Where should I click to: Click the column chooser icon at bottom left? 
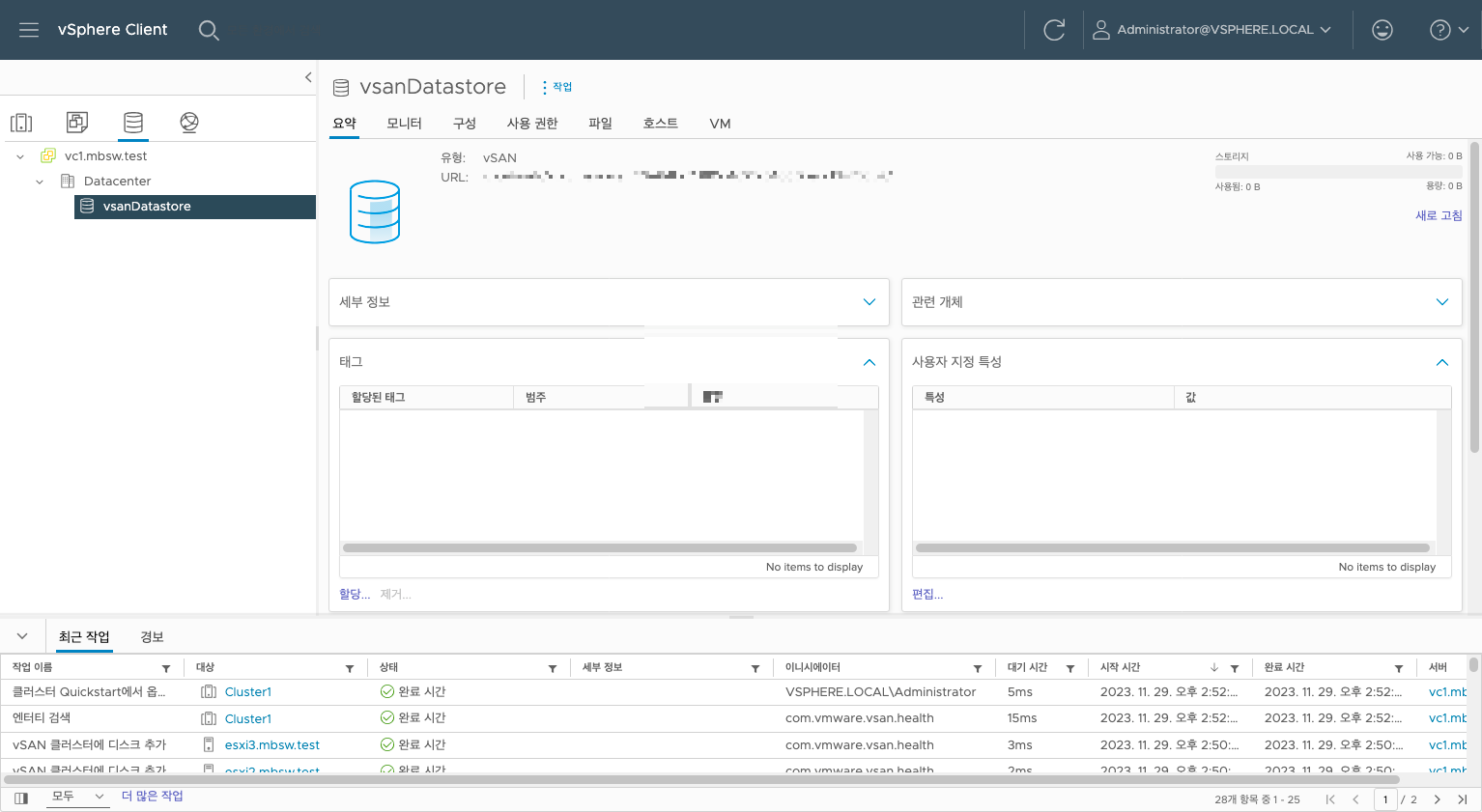pyautogui.click(x=21, y=798)
